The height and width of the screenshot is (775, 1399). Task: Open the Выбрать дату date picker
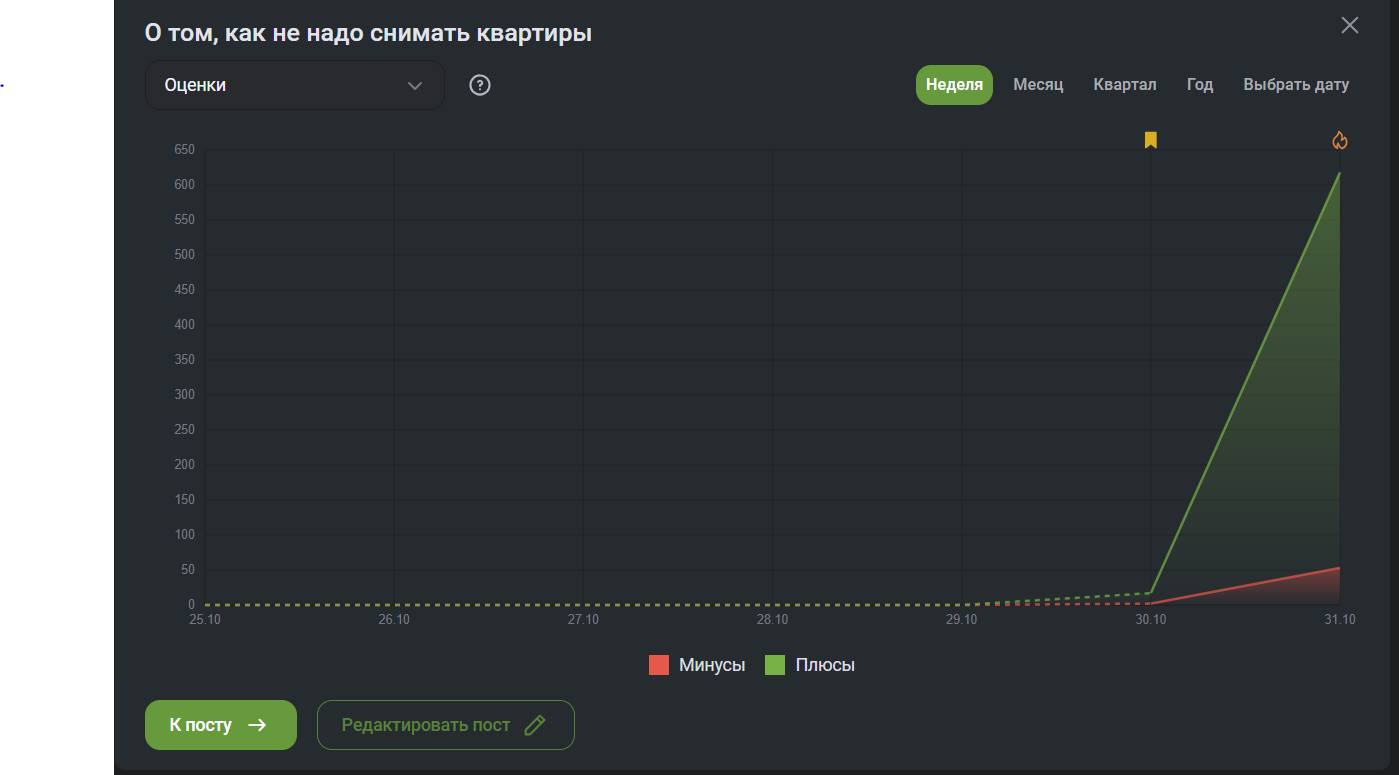[1296, 85]
